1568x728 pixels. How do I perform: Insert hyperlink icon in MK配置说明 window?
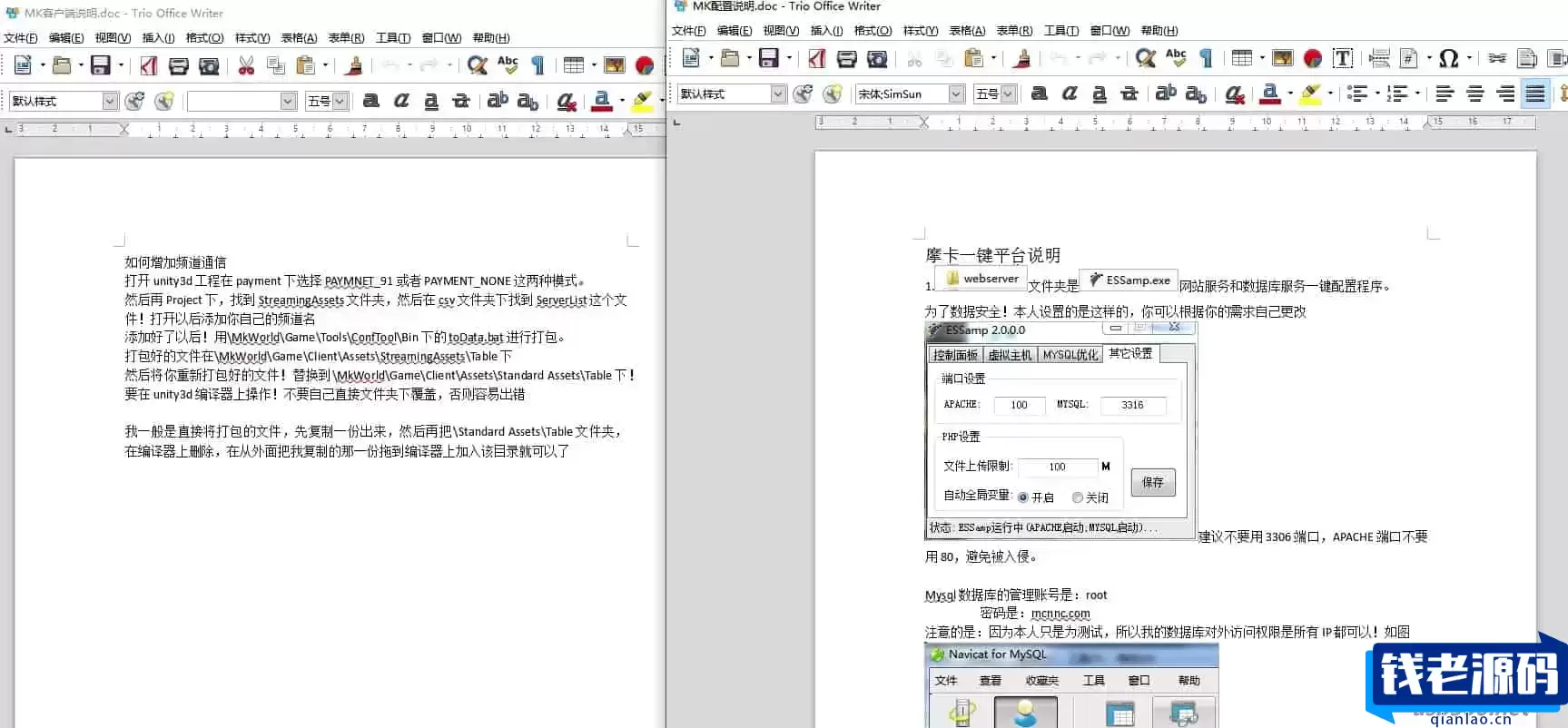click(x=1497, y=58)
